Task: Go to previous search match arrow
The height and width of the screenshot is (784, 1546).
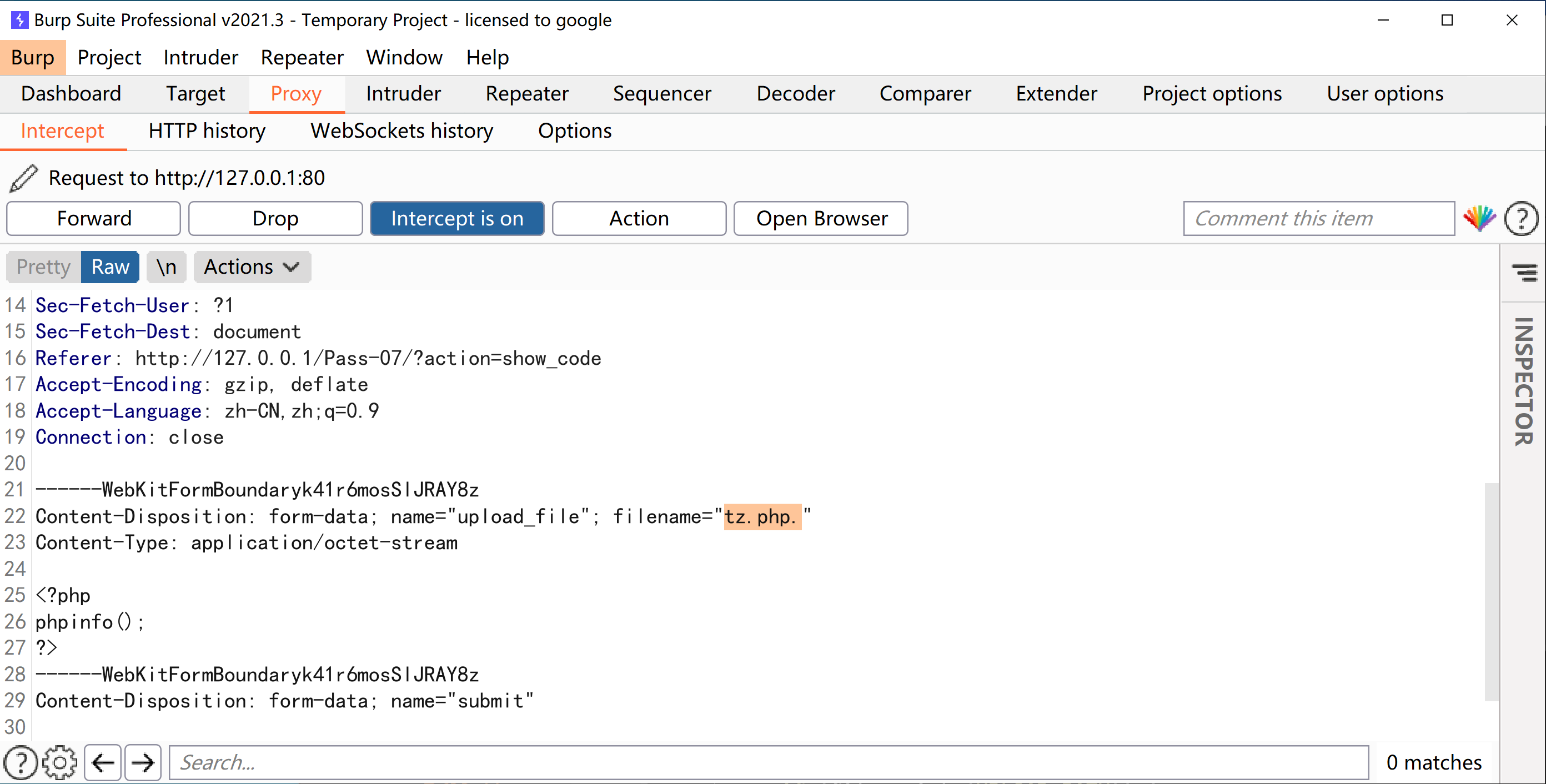Action: pos(103,762)
